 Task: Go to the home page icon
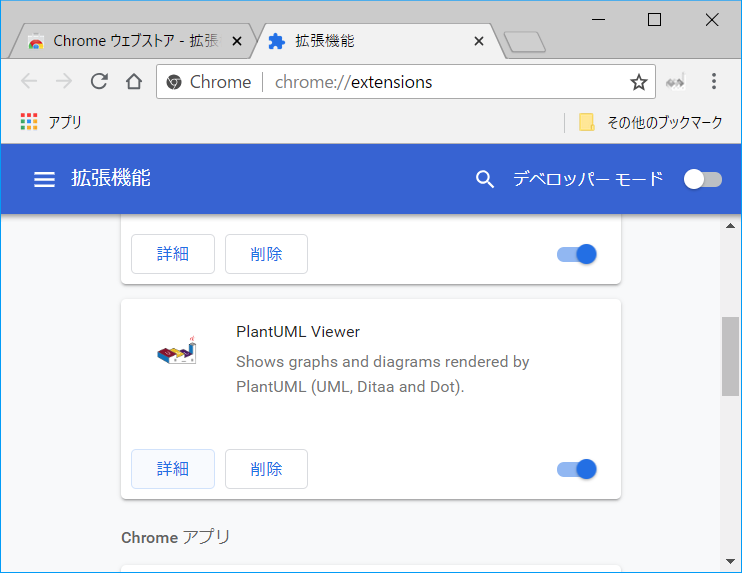[134, 81]
